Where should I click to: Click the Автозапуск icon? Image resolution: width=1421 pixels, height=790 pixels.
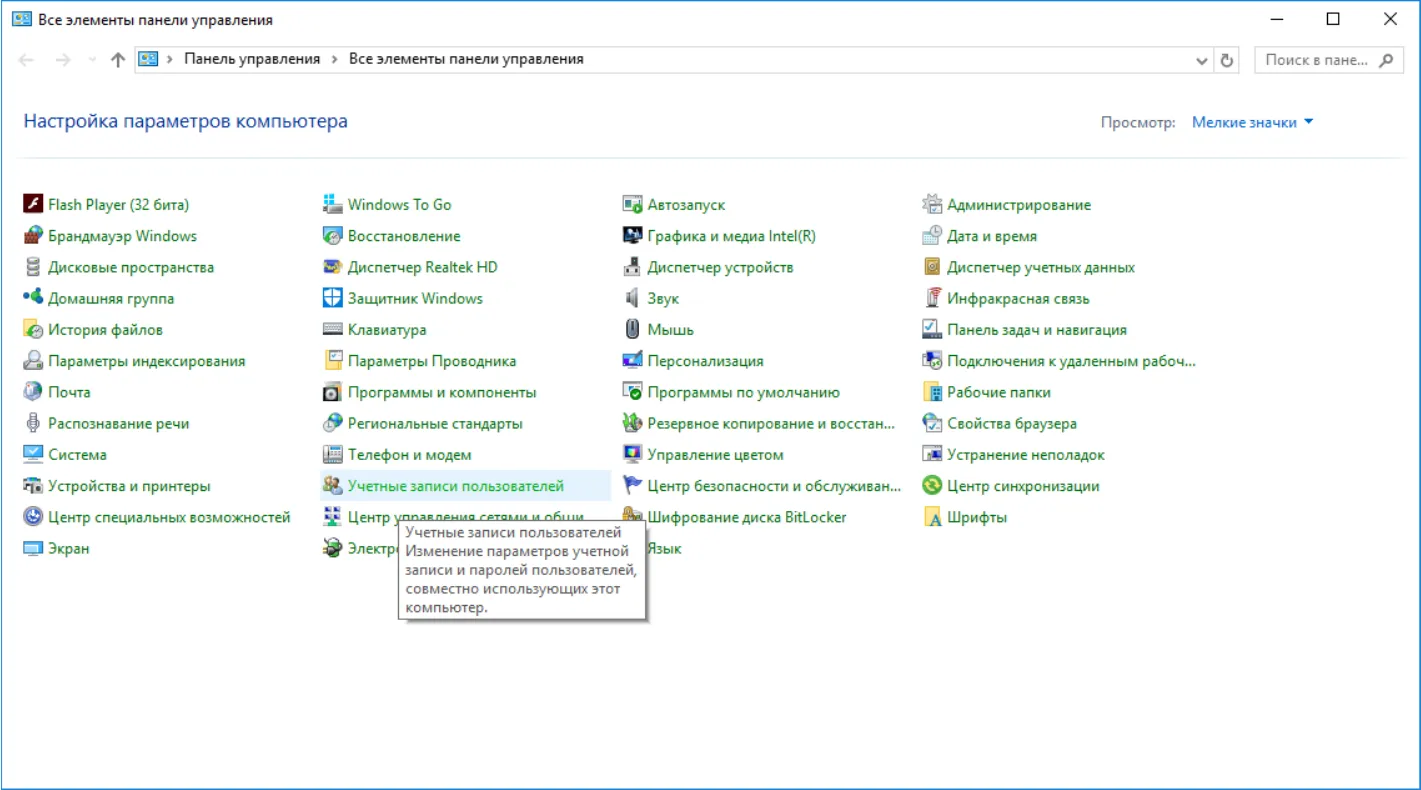coord(632,205)
